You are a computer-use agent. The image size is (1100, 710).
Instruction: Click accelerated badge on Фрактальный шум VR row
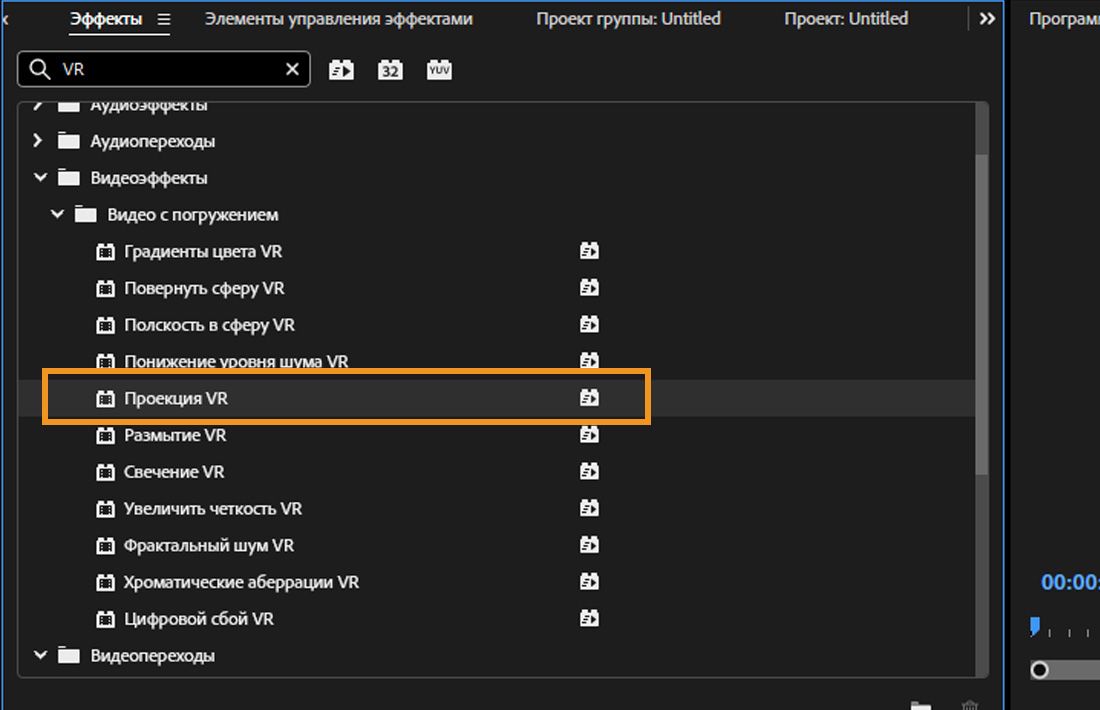[589, 544]
